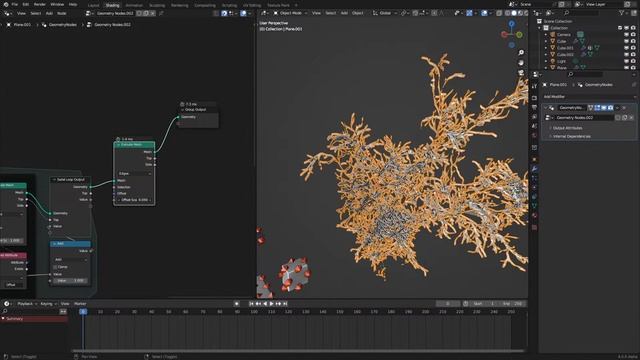Click the auto keying record dot
Screen dimensions: 640x360
pyautogui.click(x=236, y=304)
